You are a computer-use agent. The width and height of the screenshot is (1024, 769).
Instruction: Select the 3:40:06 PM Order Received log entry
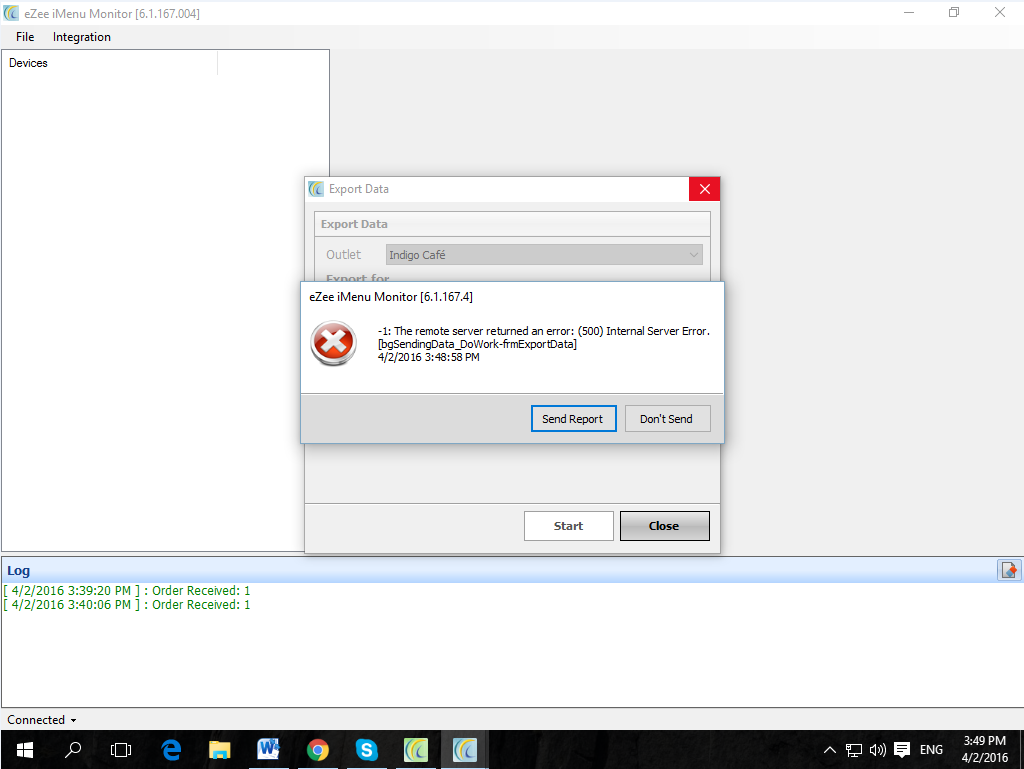pyautogui.click(x=127, y=604)
